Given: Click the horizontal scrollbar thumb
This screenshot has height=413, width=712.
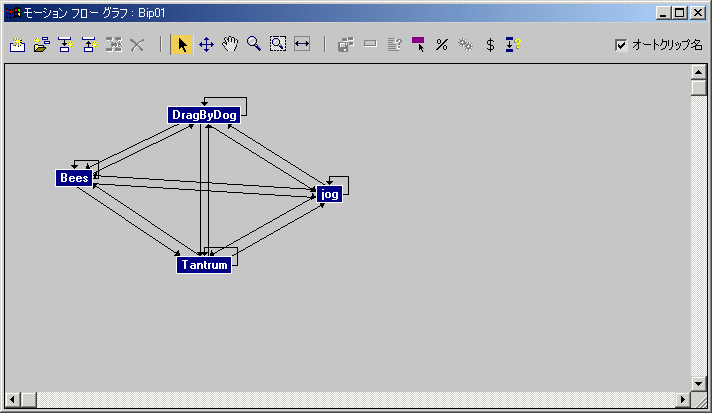Looking at the screenshot, I should [29, 399].
